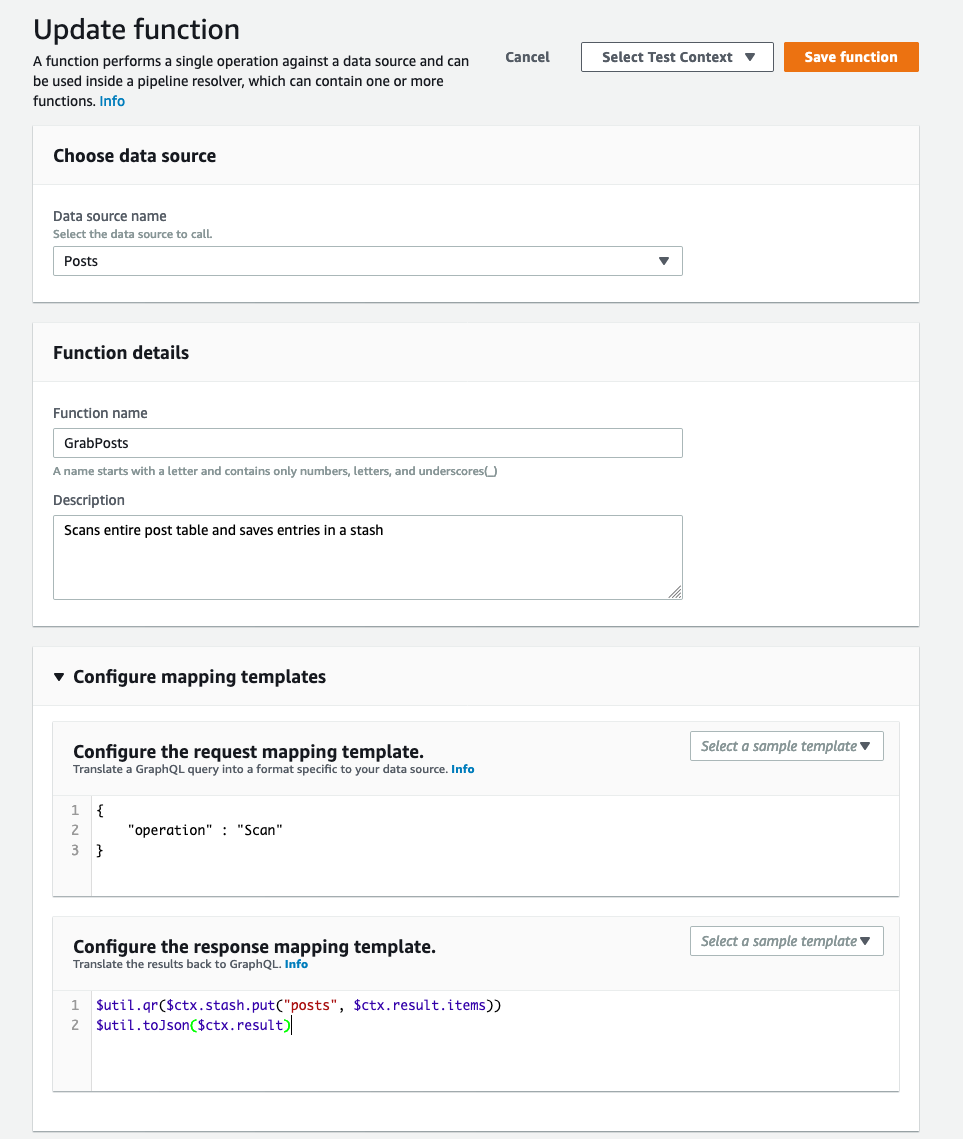The height and width of the screenshot is (1139, 963).
Task: Open the Select Test Context dropdown
Action: [x=677, y=57]
